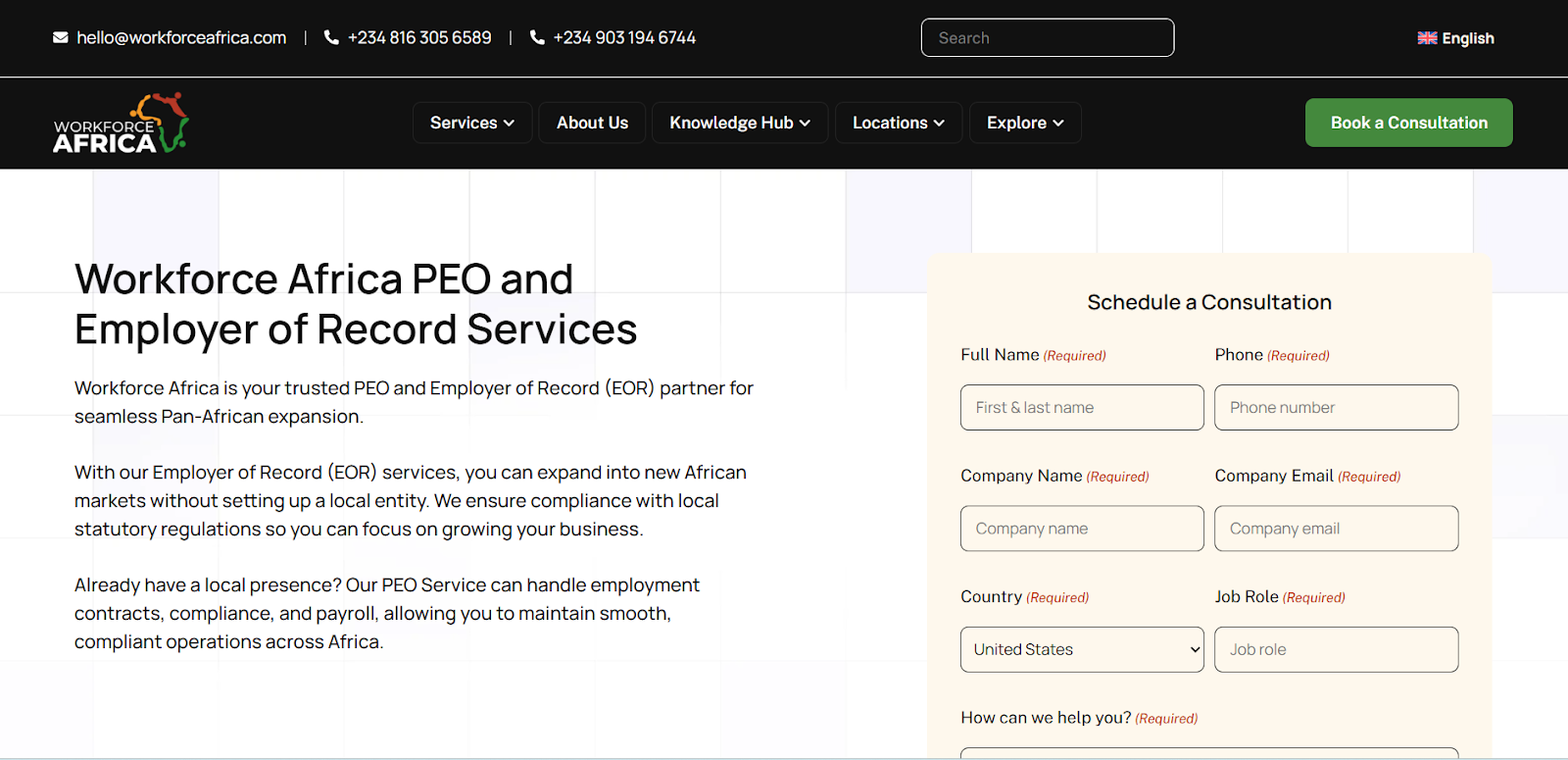Expand the Explore menu

[x=1025, y=123]
